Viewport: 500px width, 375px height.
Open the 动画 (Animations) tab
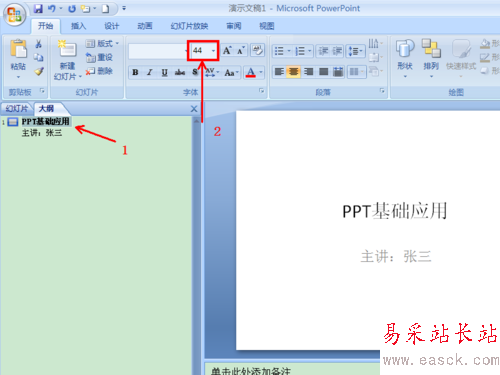(x=145, y=26)
